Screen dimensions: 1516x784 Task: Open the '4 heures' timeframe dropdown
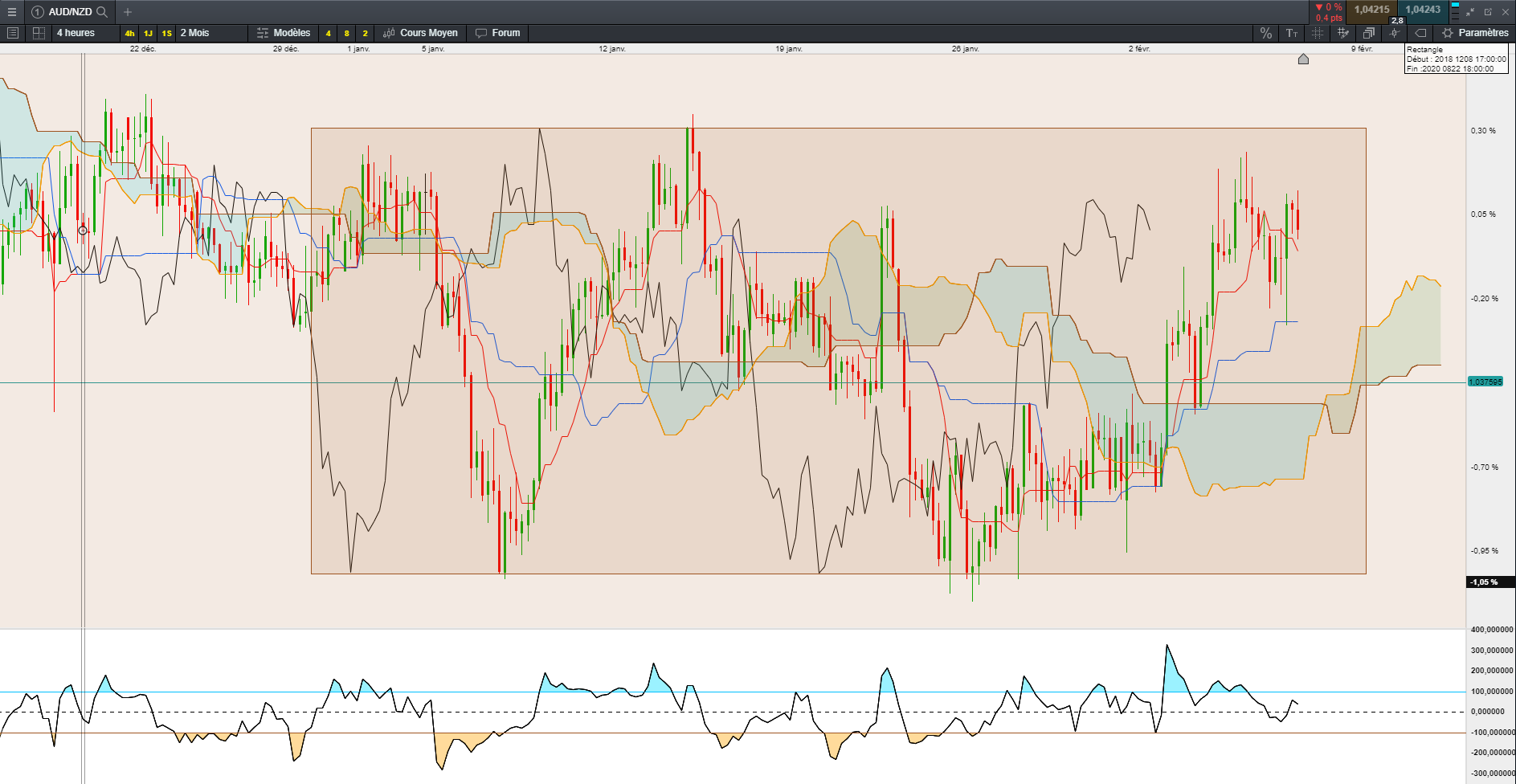point(84,33)
